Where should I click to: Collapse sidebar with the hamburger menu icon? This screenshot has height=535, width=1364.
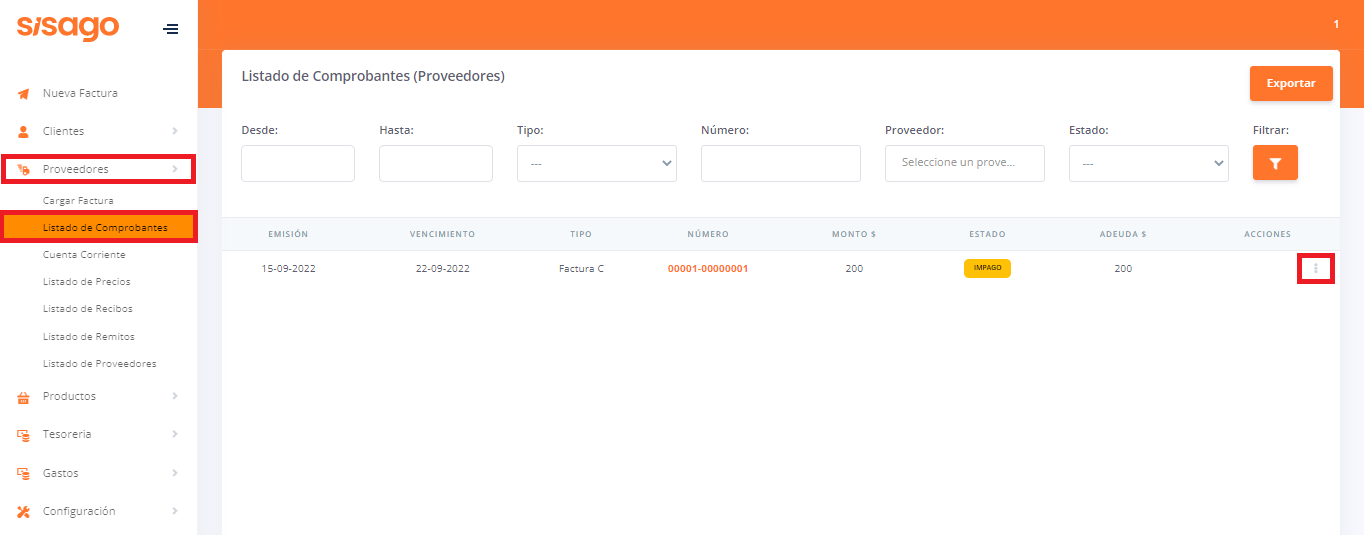[171, 29]
